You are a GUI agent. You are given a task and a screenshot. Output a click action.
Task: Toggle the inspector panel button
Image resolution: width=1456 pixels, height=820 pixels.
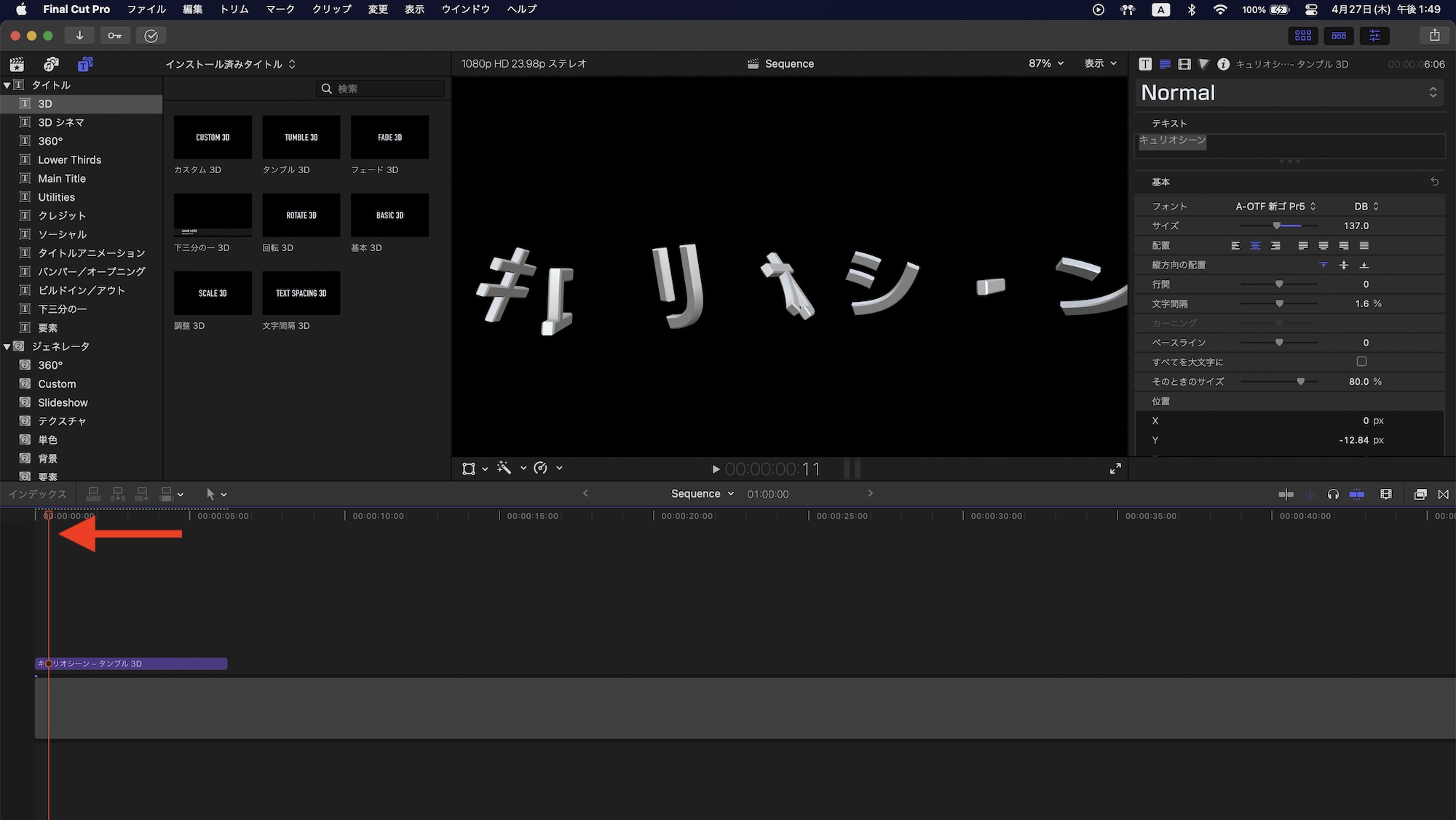point(1374,35)
